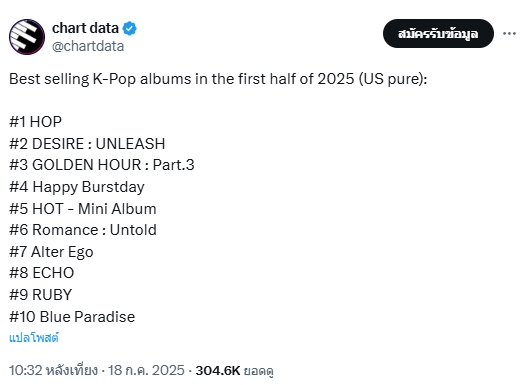Click the black subscribe button

click(438, 33)
